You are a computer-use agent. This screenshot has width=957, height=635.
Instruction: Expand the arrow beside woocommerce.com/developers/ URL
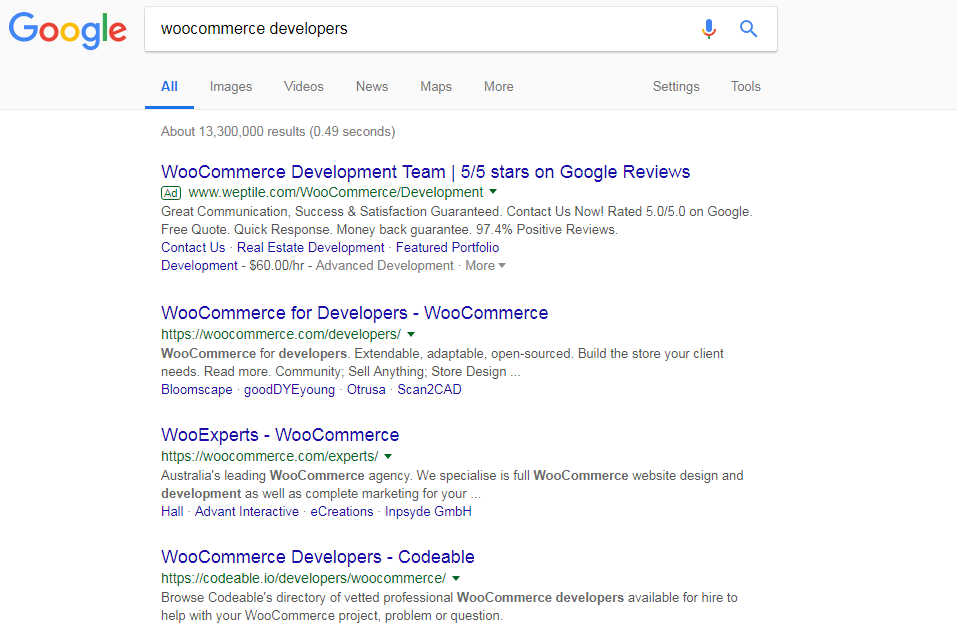point(411,334)
